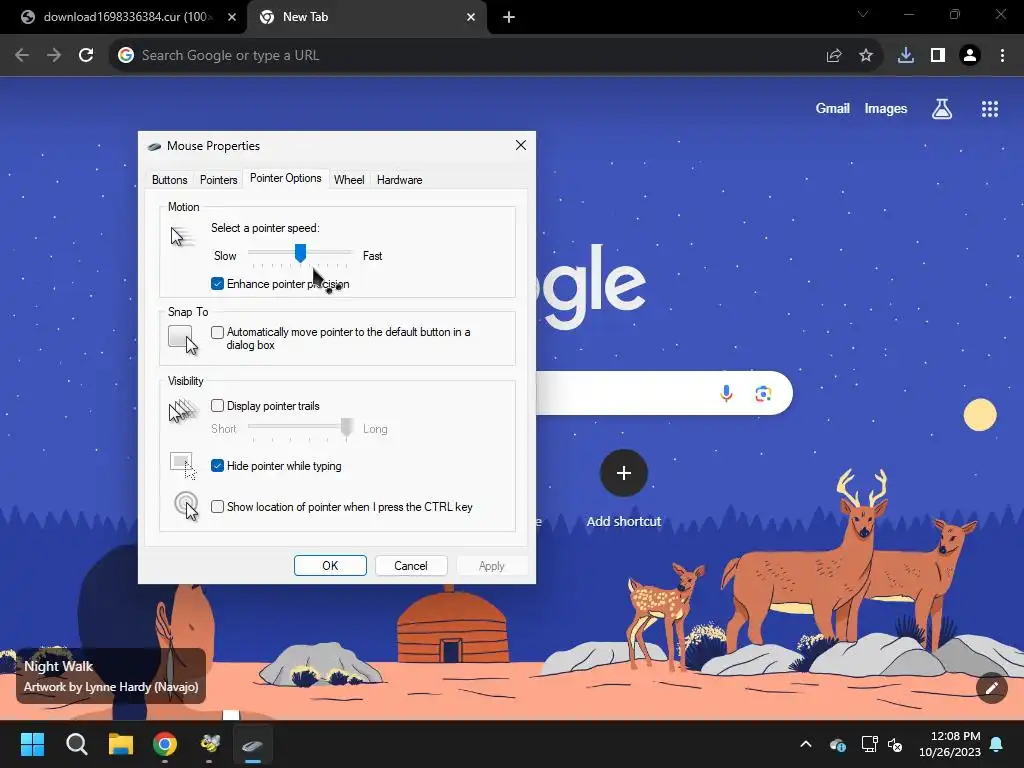Image resolution: width=1024 pixels, height=768 pixels.
Task: Click the Chrome icon in taskbar
Action: (165, 744)
